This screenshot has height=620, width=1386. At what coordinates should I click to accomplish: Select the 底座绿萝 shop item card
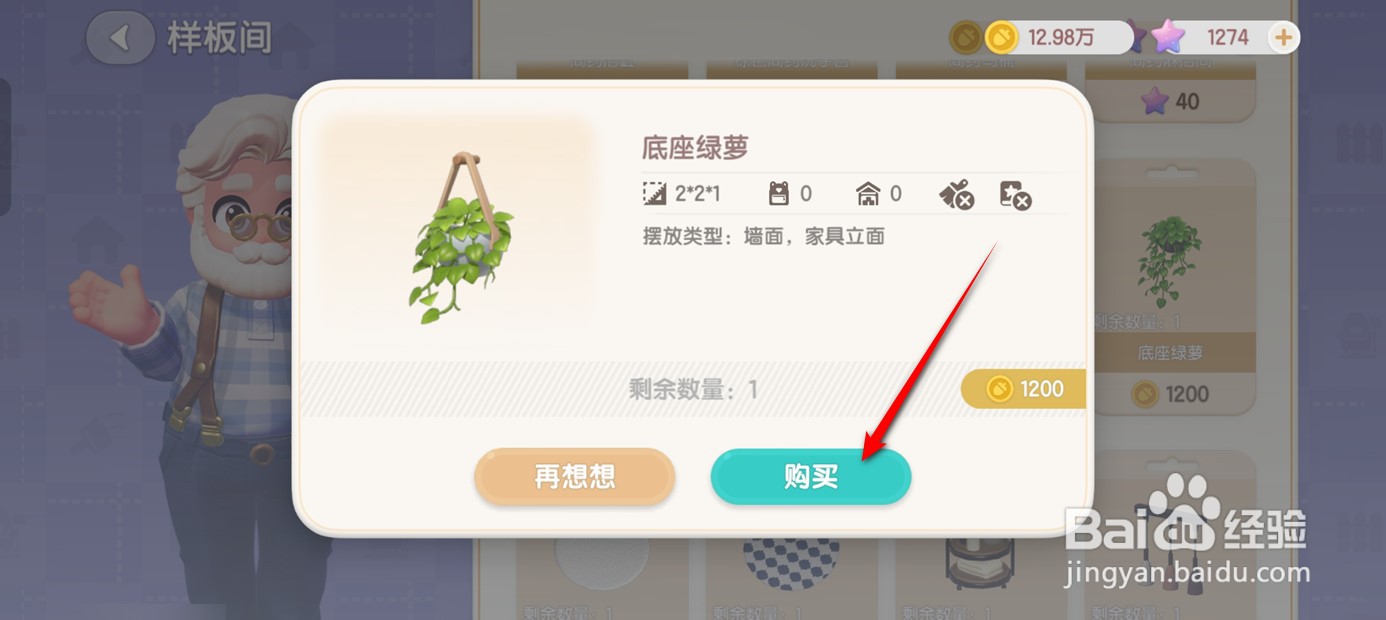pyautogui.click(x=1169, y=287)
